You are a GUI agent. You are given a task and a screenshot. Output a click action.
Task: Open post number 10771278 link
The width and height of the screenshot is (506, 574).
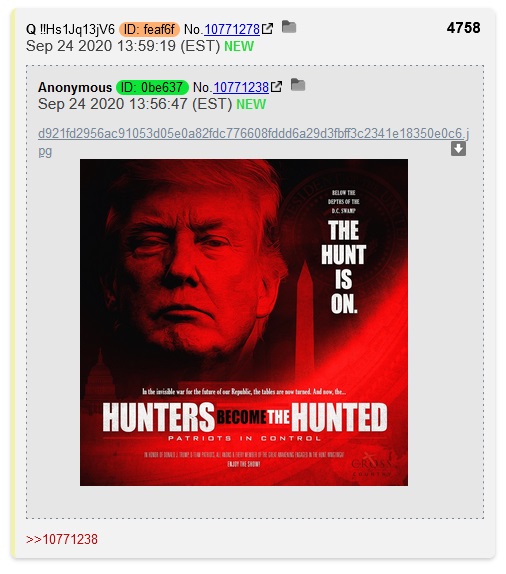pos(232,29)
